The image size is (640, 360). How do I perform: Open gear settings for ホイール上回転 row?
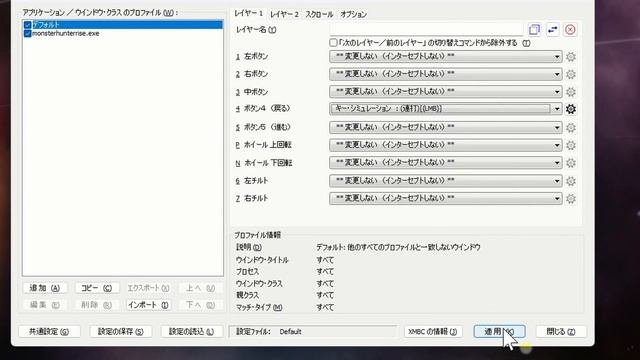[571, 145]
